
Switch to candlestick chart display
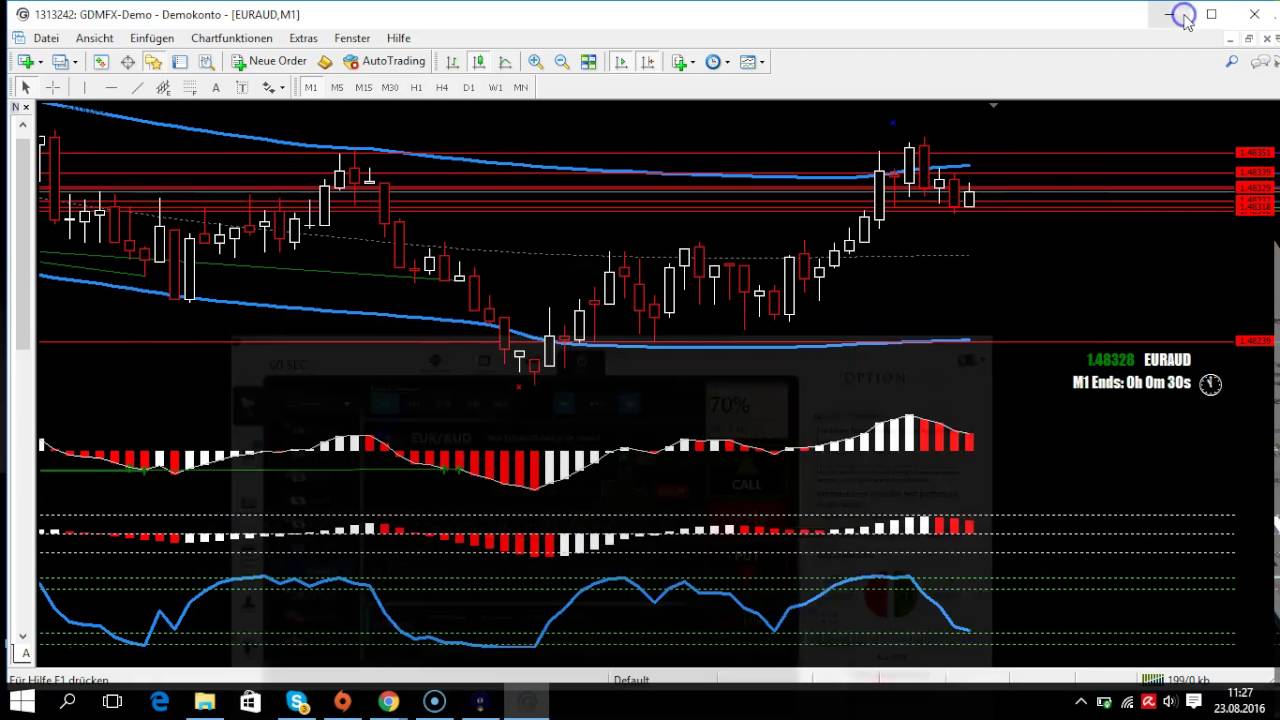coord(478,62)
